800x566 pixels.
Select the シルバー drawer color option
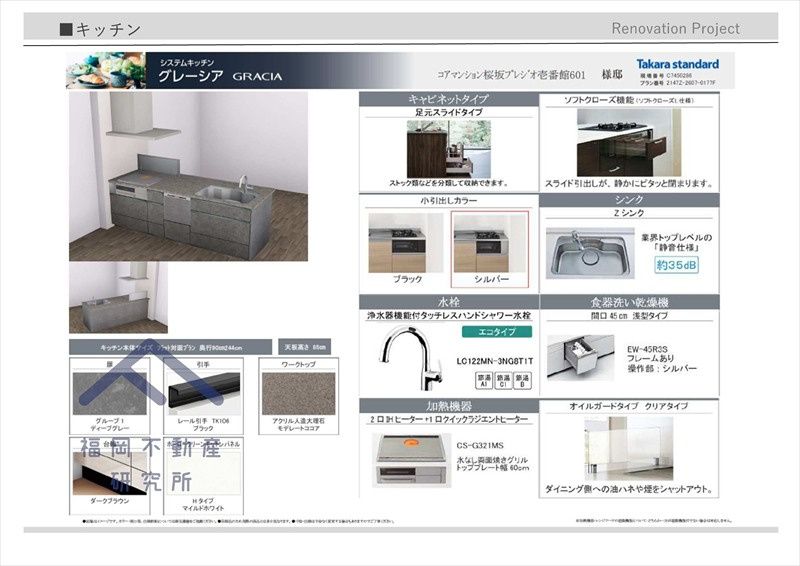click(490, 250)
